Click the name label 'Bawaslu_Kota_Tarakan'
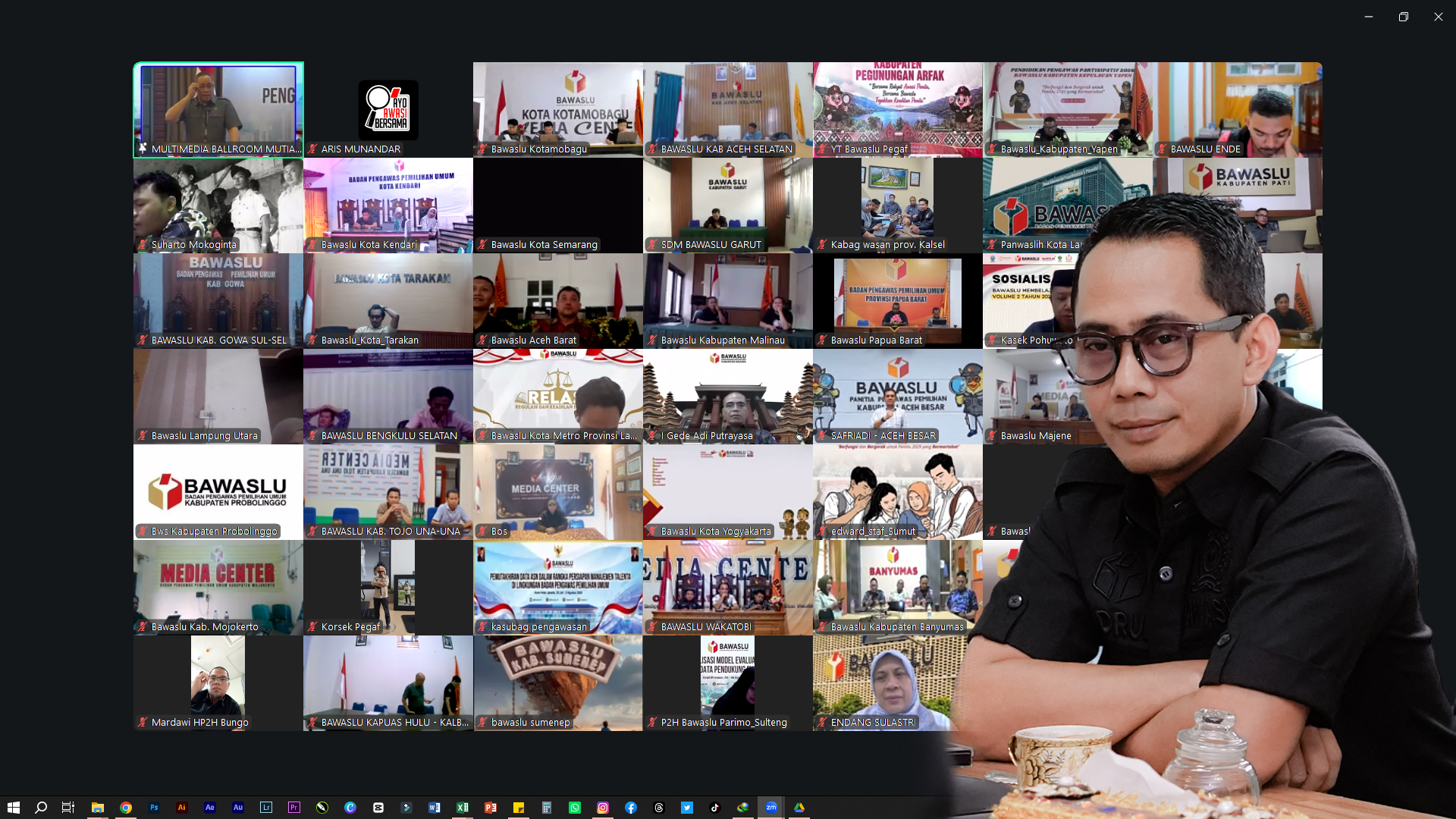 click(370, 340)
